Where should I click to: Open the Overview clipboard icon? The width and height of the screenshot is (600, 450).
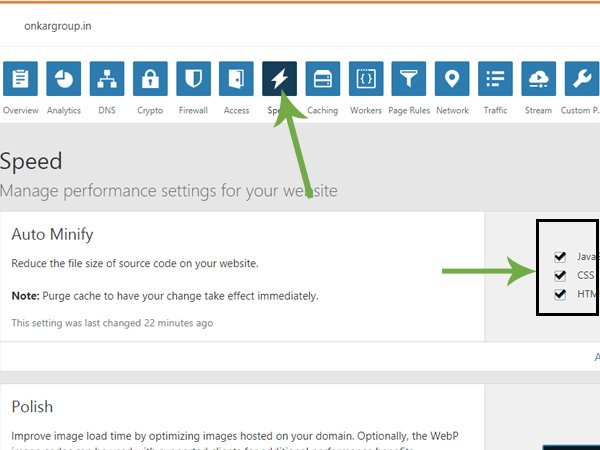[20, 78]
